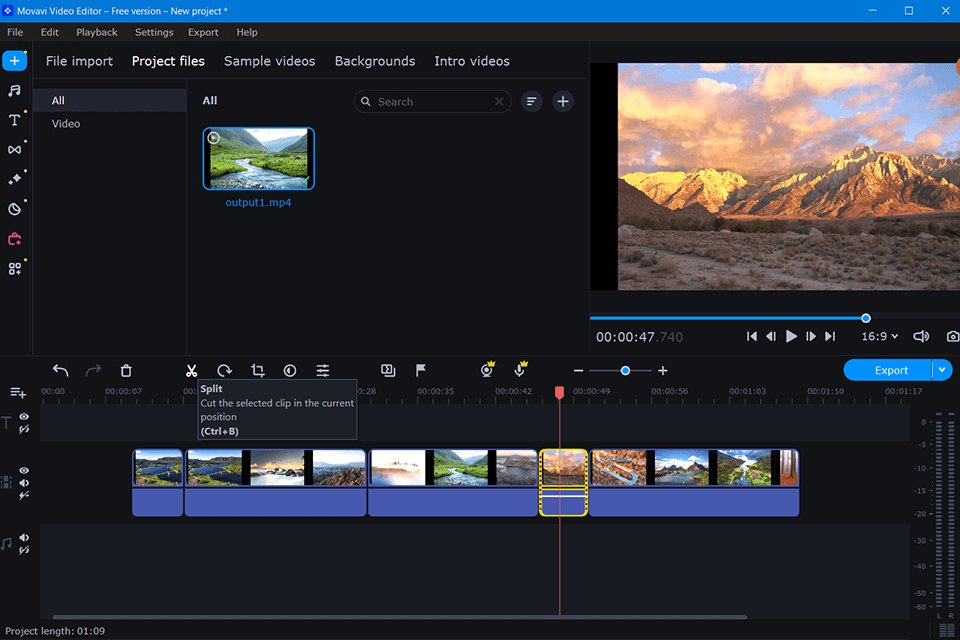
Task: Delete selected clip with trash icon
Action: coord(126,370)
